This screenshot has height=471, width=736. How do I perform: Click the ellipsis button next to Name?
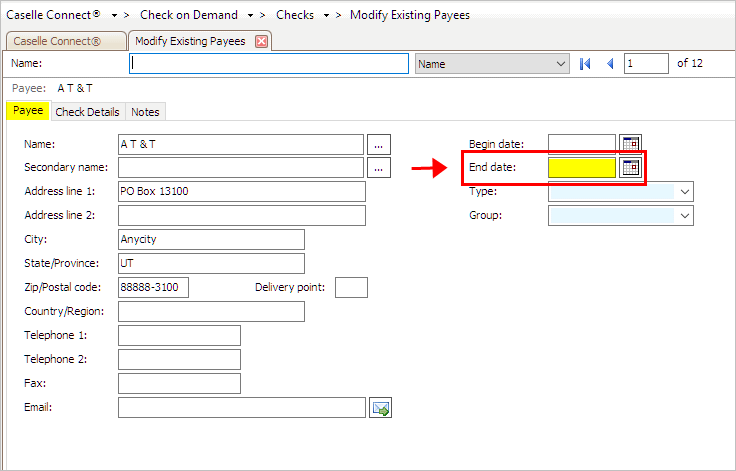[x=377, y=144]
